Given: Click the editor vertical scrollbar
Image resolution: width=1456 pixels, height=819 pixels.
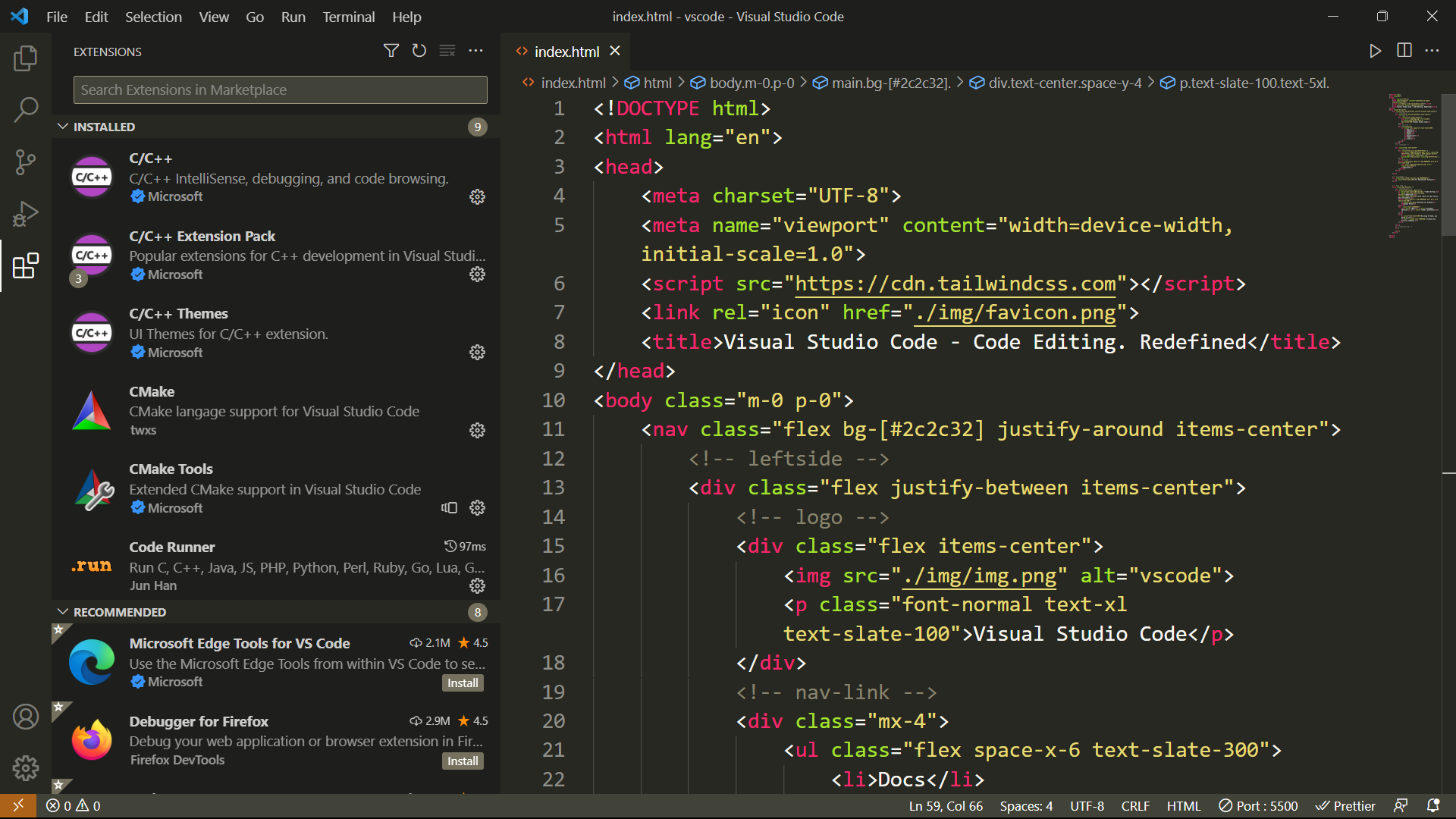Looking at the screenshot, I should coord(1448,165).
